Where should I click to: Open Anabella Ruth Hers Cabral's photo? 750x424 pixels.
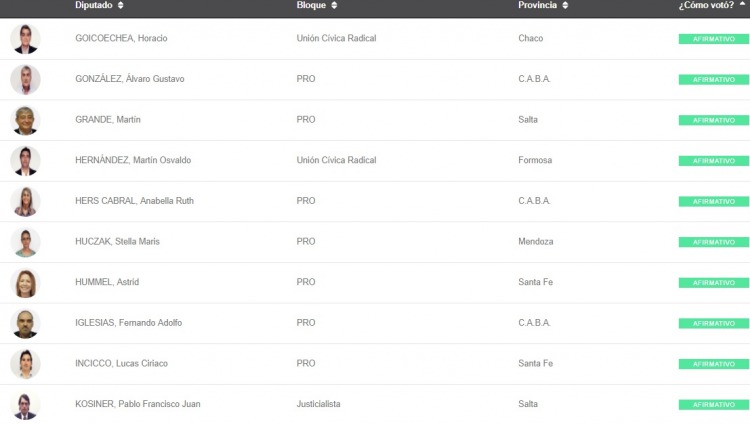click(x=25, y=201)
